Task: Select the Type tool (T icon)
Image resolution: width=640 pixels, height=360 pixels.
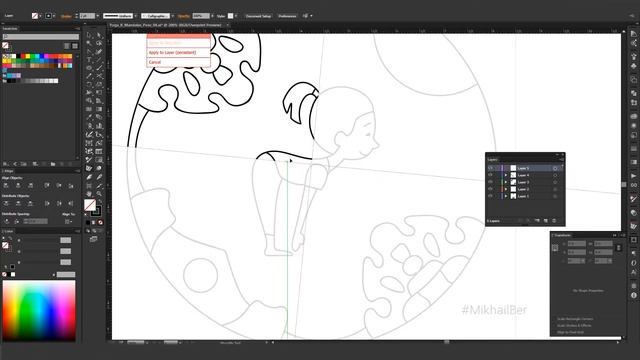Action: click(x=89, y=60)
